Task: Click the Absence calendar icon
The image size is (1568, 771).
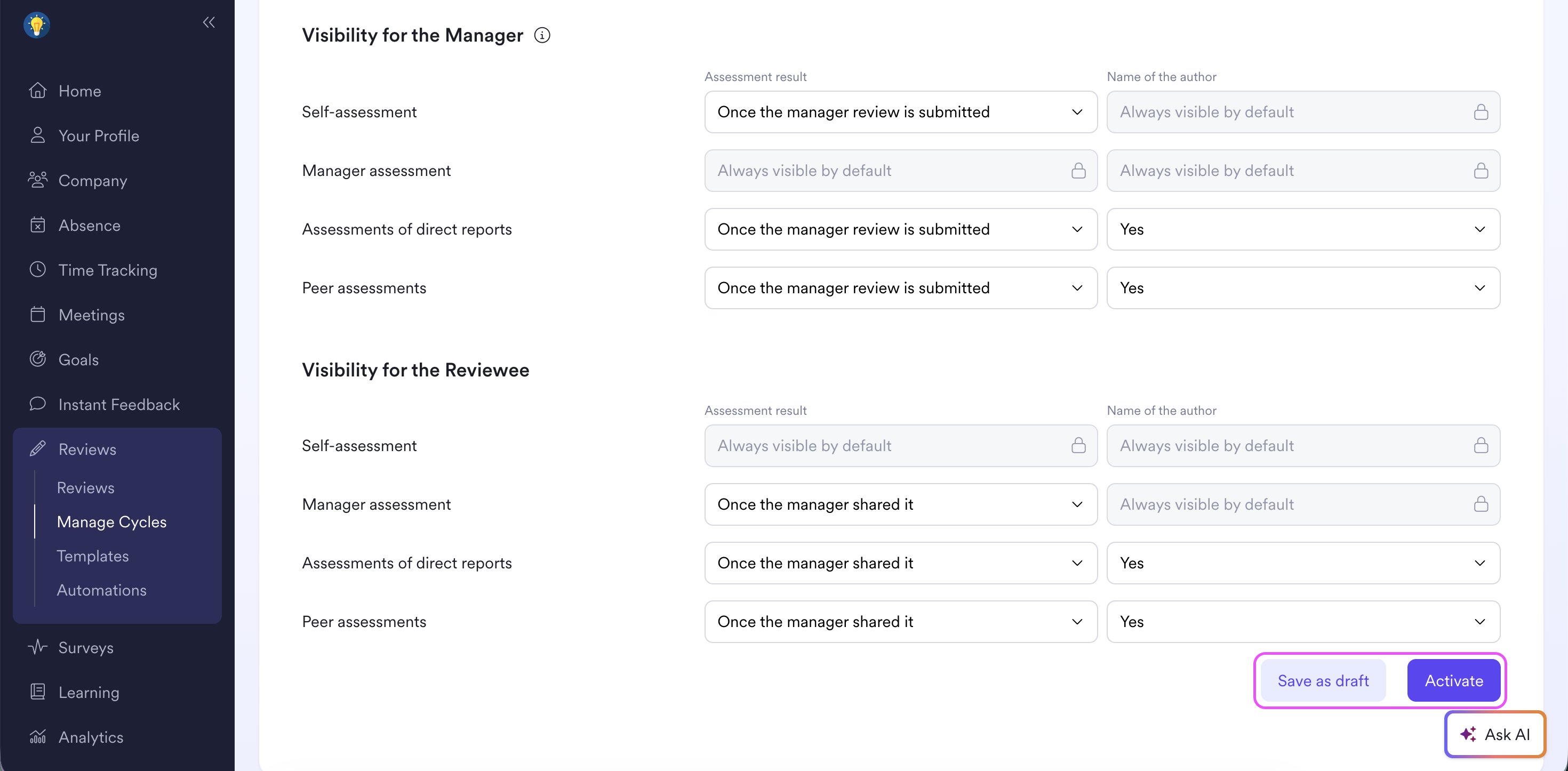Action: (x=38, y=225)
